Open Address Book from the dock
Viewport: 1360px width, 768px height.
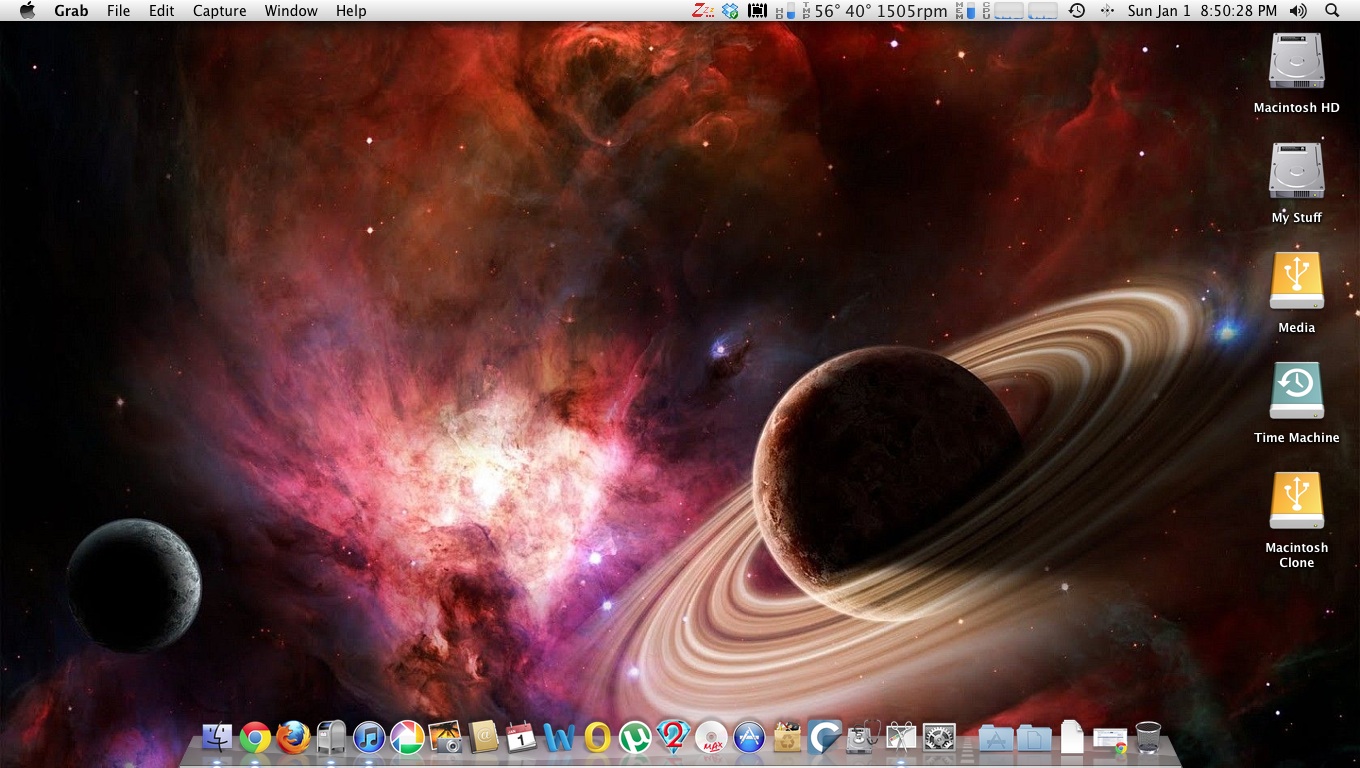(x=483, y=738)
